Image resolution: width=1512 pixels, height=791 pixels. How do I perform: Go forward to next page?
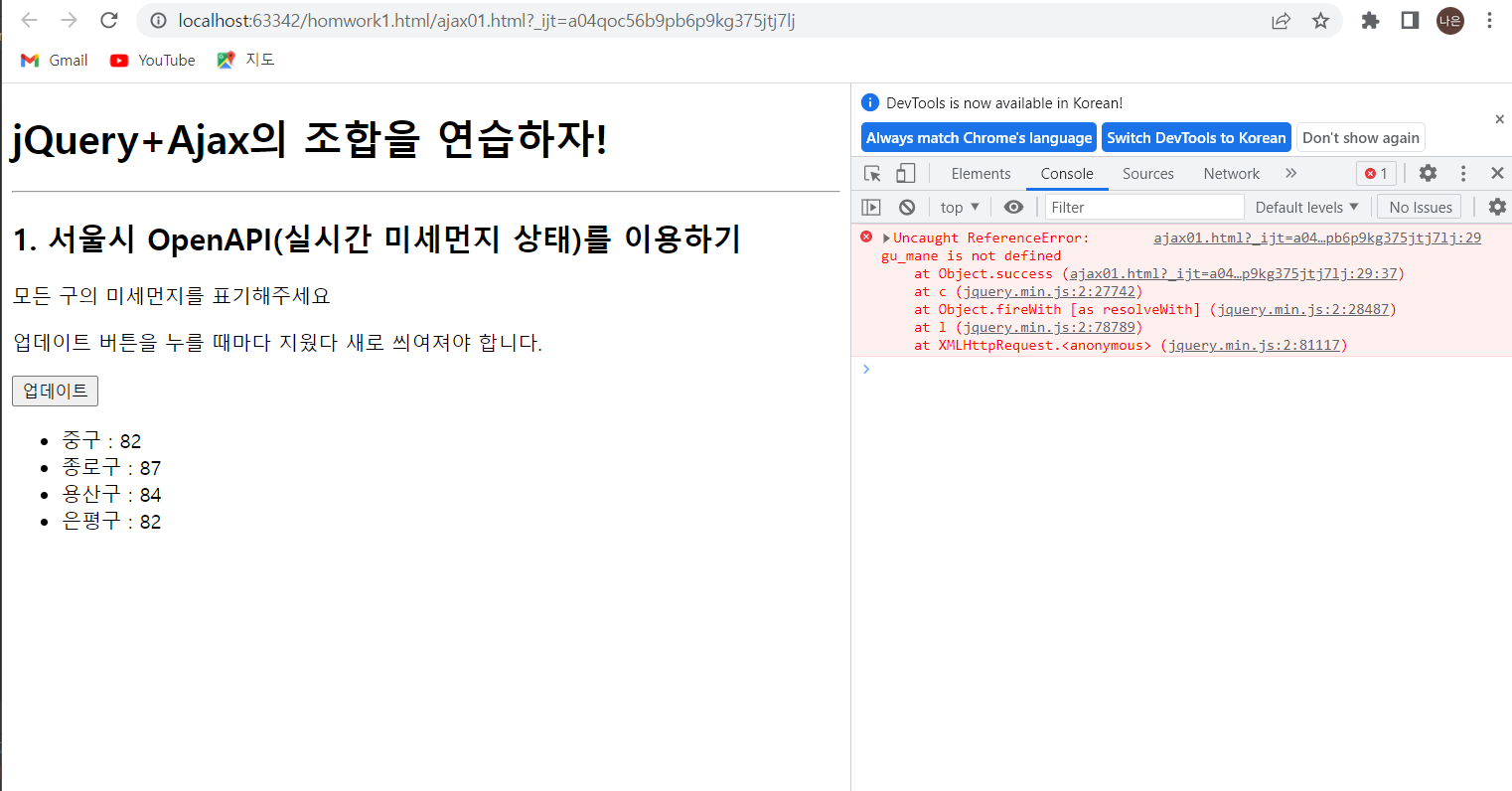(x=70, y=20)
